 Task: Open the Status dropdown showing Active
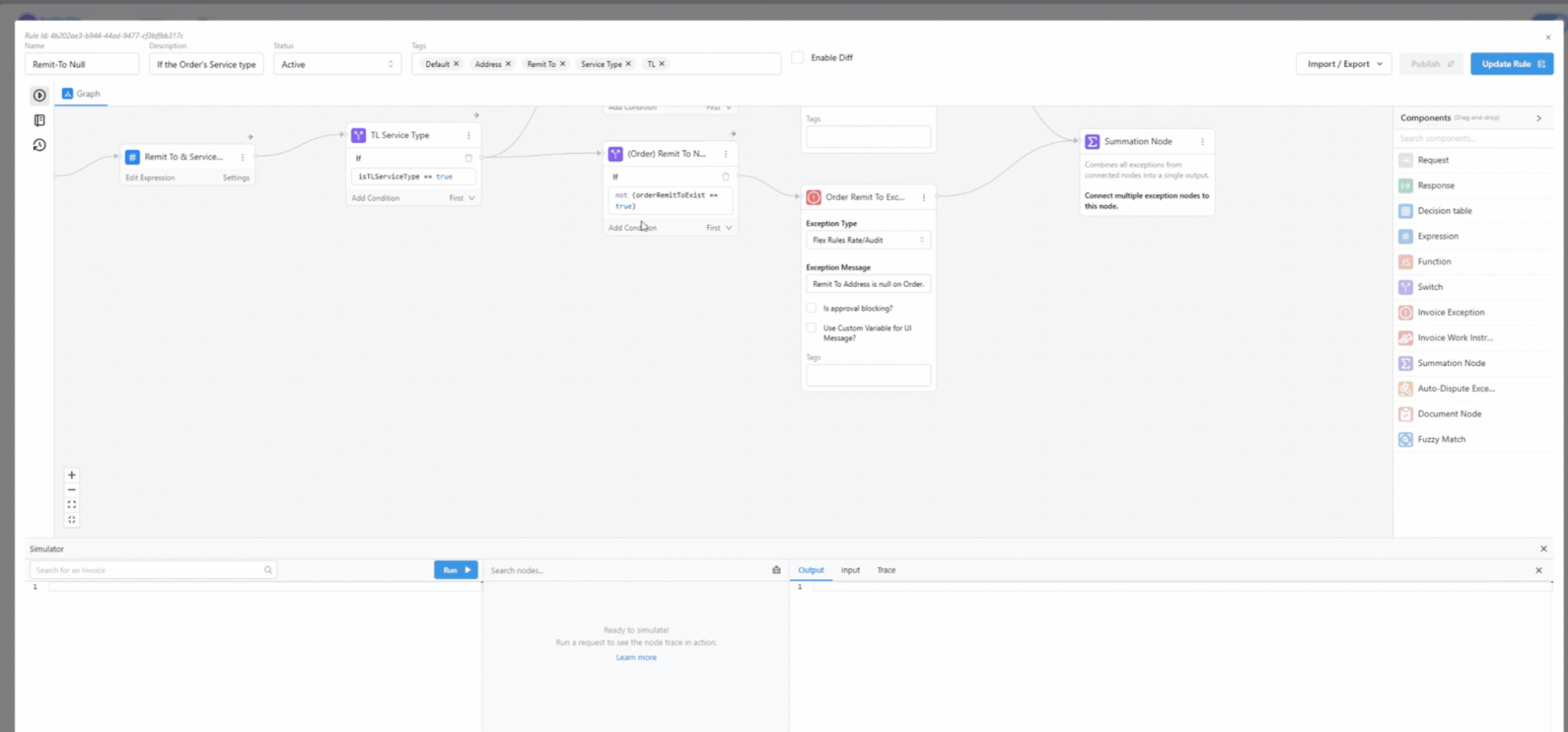(x=337, y=64)
